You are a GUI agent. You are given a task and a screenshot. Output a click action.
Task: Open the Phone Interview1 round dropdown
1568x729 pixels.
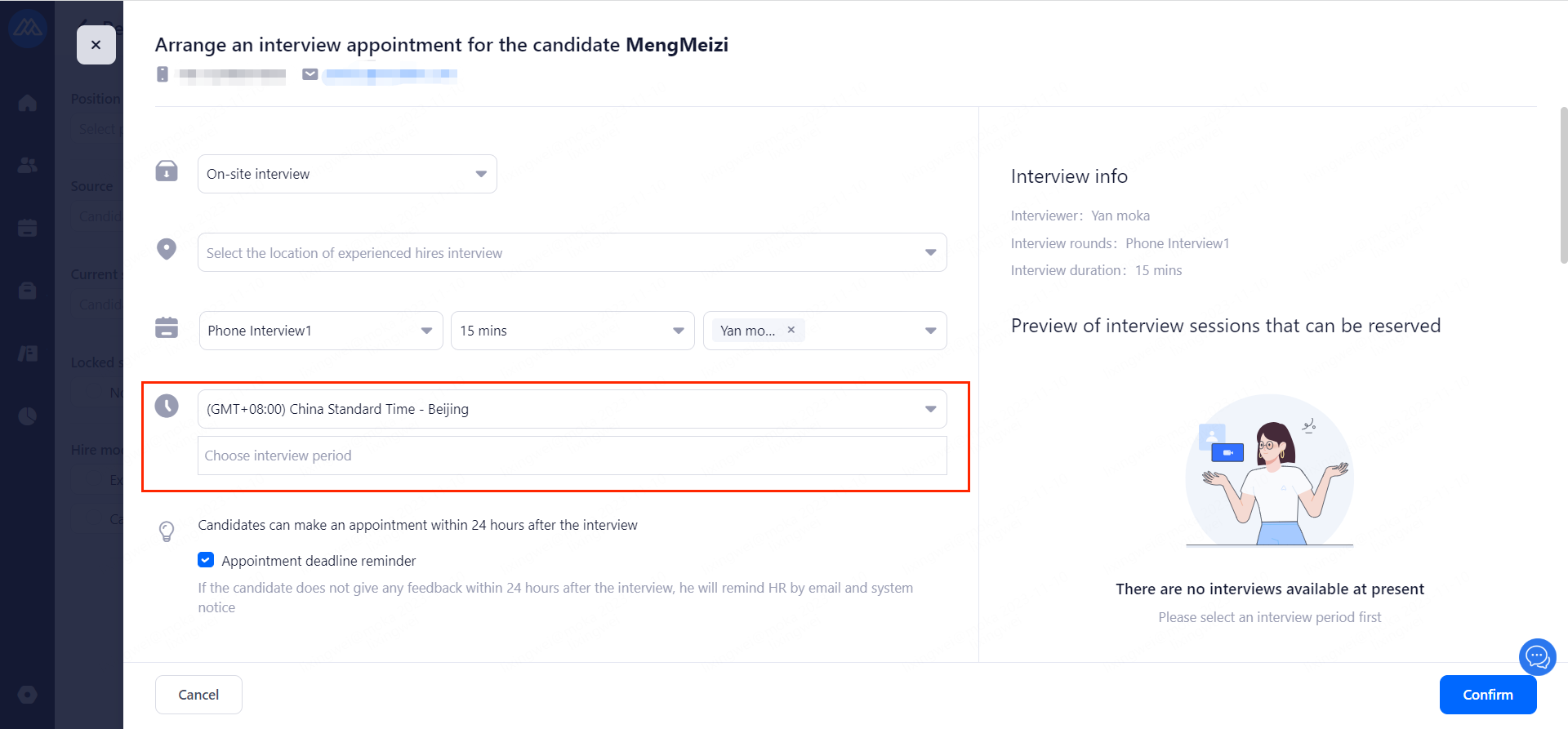pos(320,331)
